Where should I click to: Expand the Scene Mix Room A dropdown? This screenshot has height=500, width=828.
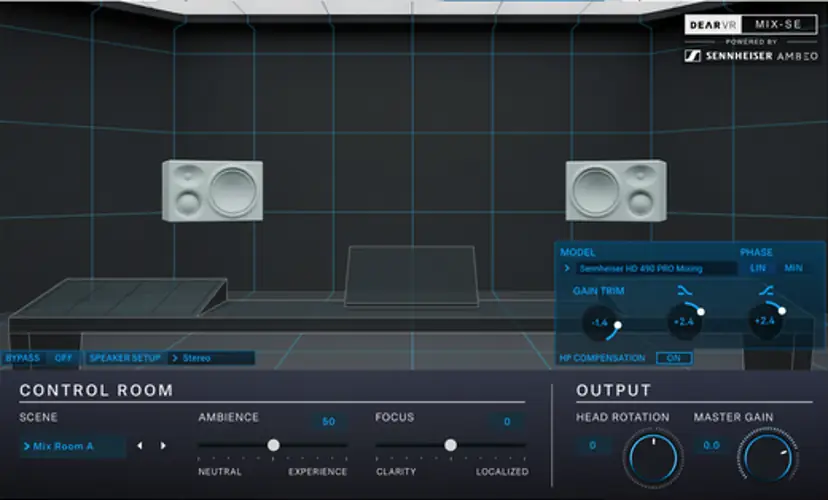[x=72, y=446]
